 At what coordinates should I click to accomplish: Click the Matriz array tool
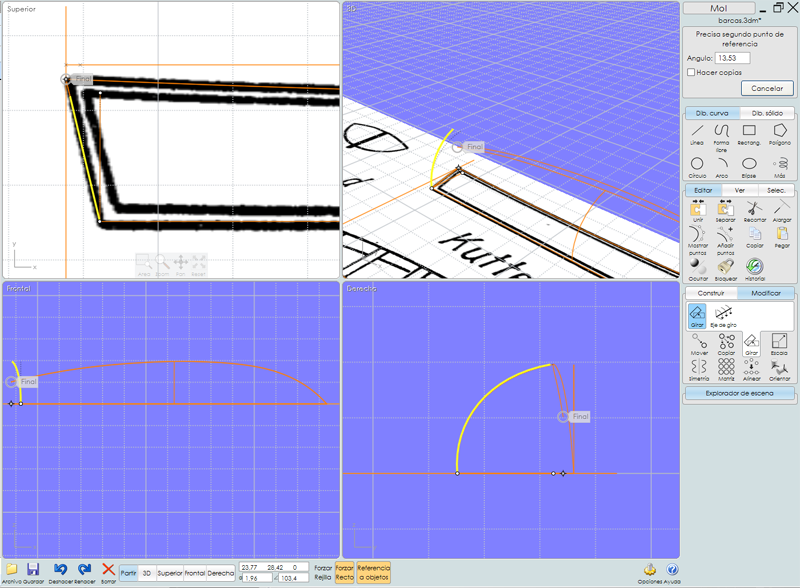726,370
